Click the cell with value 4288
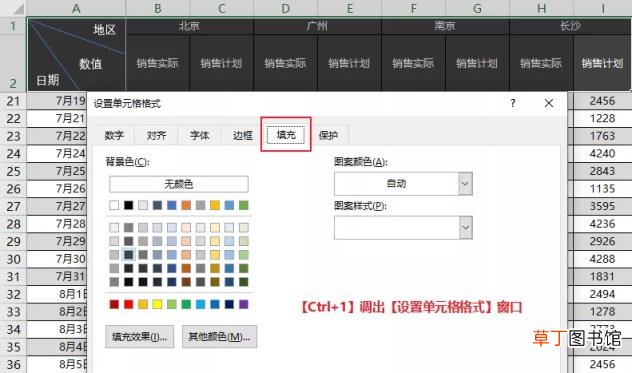Image resolution: width=632 pixels, height=373 pixels. [602, 259]
